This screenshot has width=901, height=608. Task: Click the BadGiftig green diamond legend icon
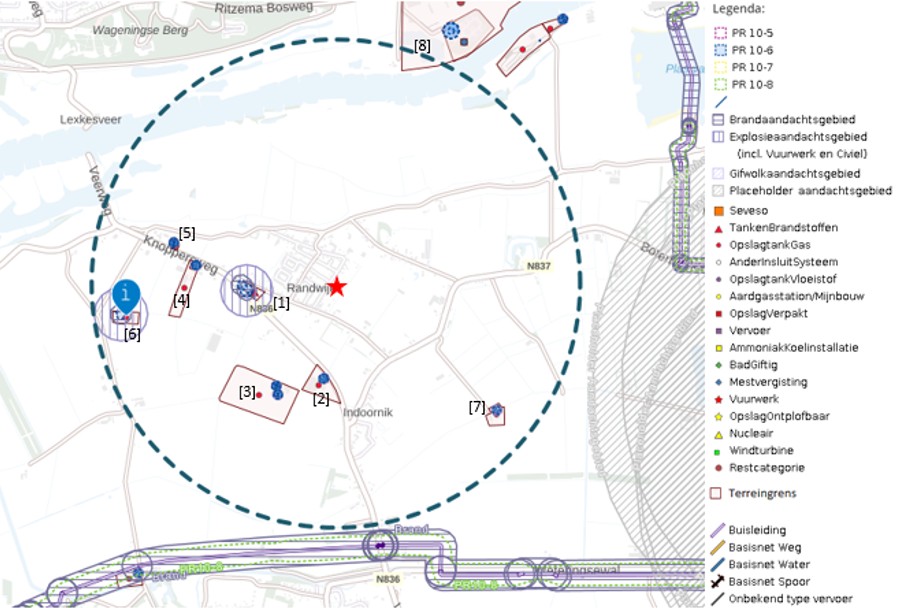click(718, 365)
